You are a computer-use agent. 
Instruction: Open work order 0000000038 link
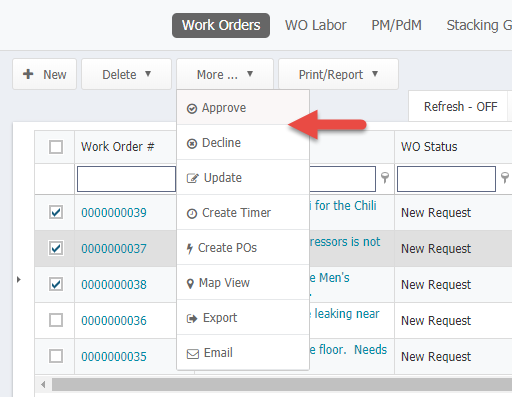pyautogui.click(x=114, y=285)
